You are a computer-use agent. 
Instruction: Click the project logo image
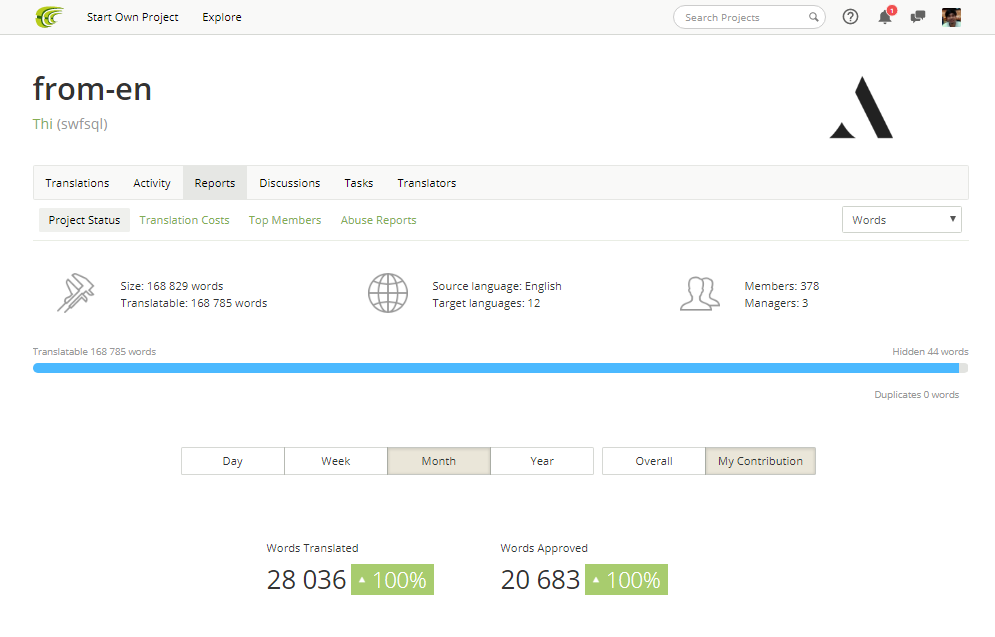point(861,107)
